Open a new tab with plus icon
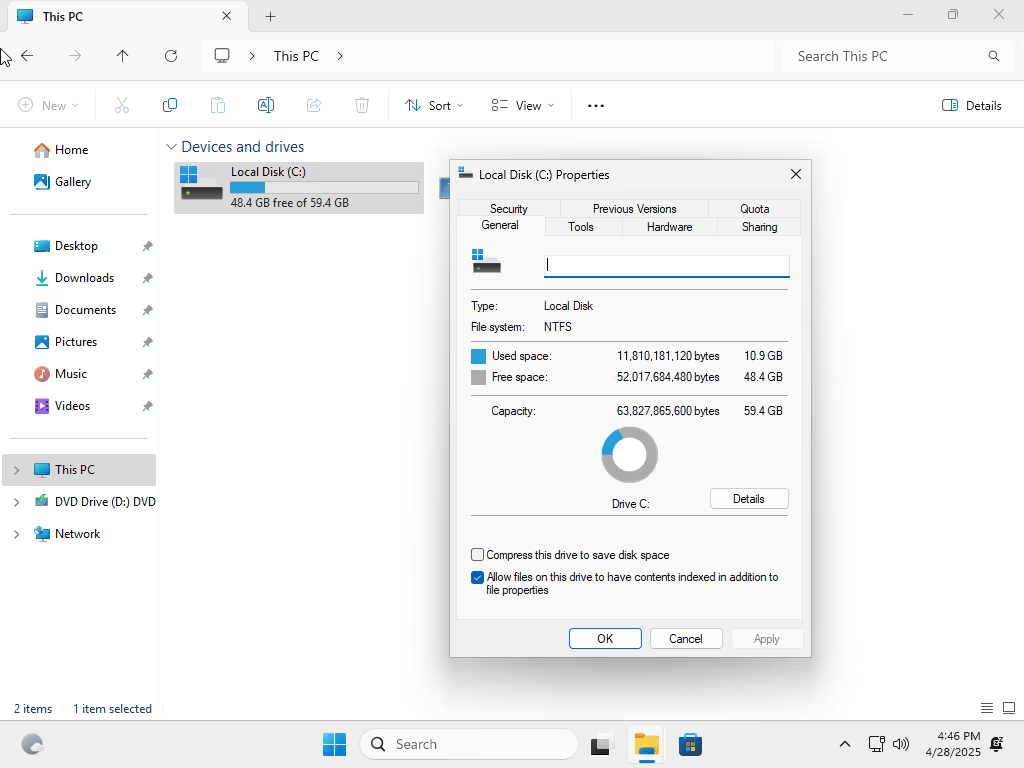1024x768 pixels. click(270, 17)
